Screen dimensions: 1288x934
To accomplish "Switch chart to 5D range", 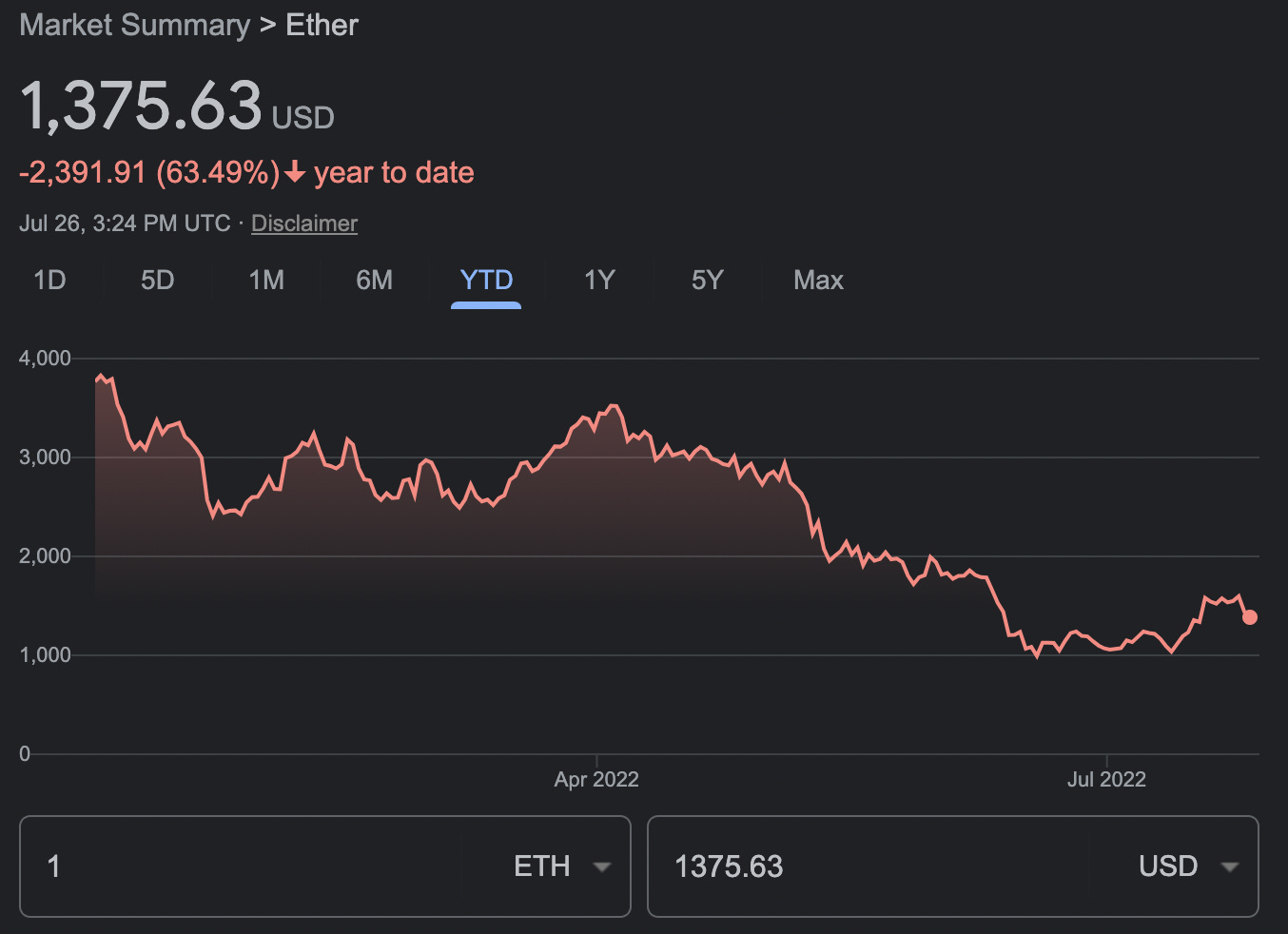I will point(158,280).
